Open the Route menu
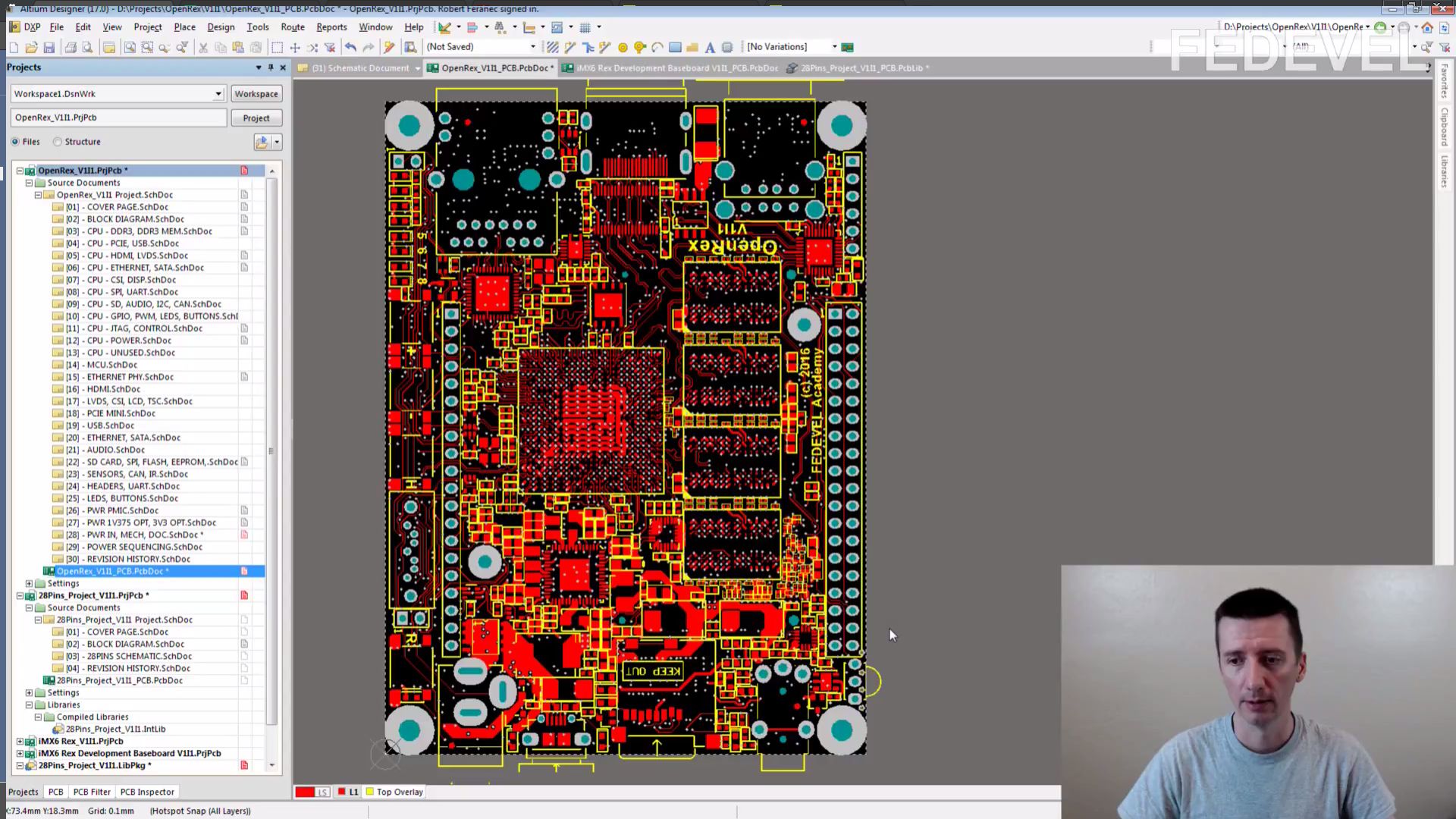1456x819 pixels. [x=292, y=27]
